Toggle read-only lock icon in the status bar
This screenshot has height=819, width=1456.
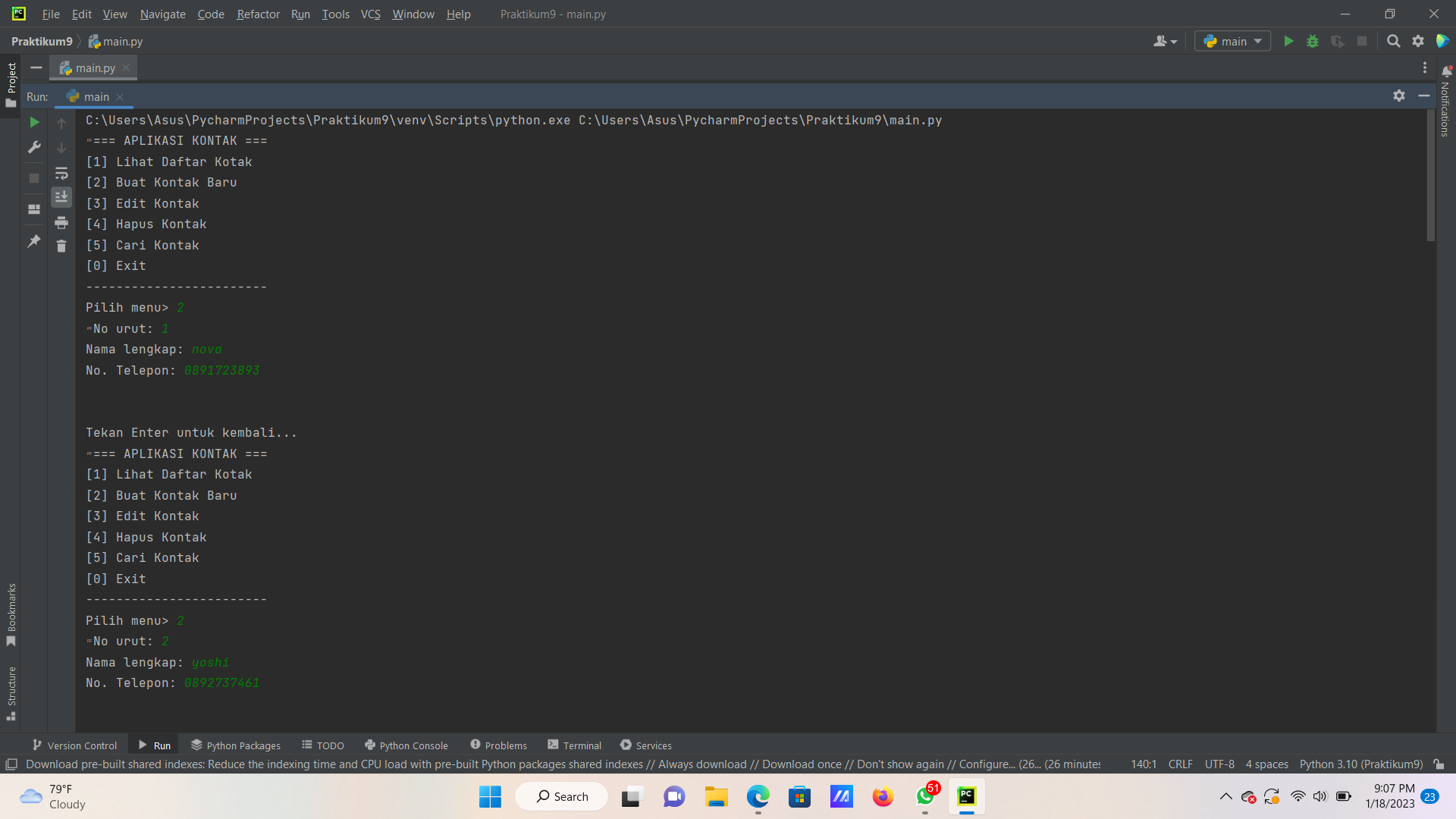[x=1439, y=764]
